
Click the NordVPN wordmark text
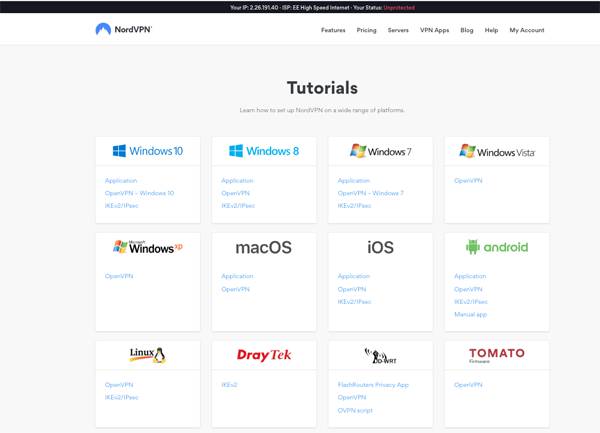coord(133,29)
